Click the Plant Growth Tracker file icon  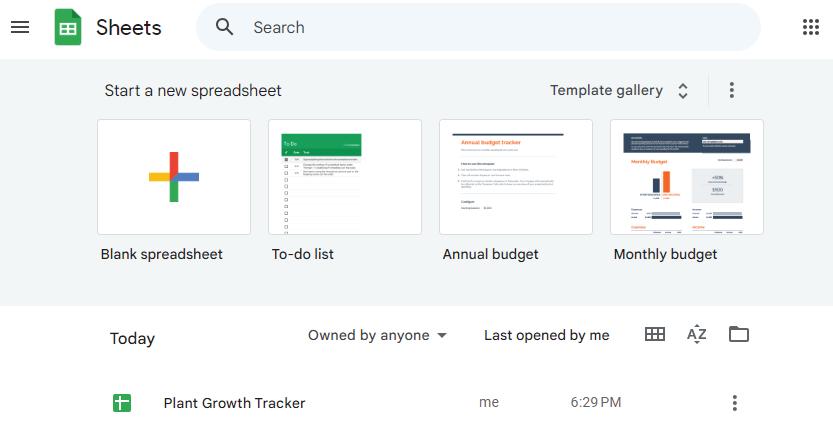(122, 403)
